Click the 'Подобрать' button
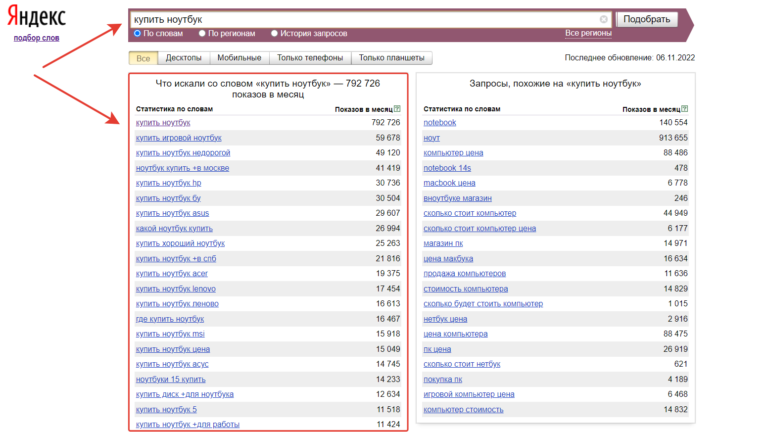The height and width of the screenshot is (432, 768). click(x=647, y=19)
